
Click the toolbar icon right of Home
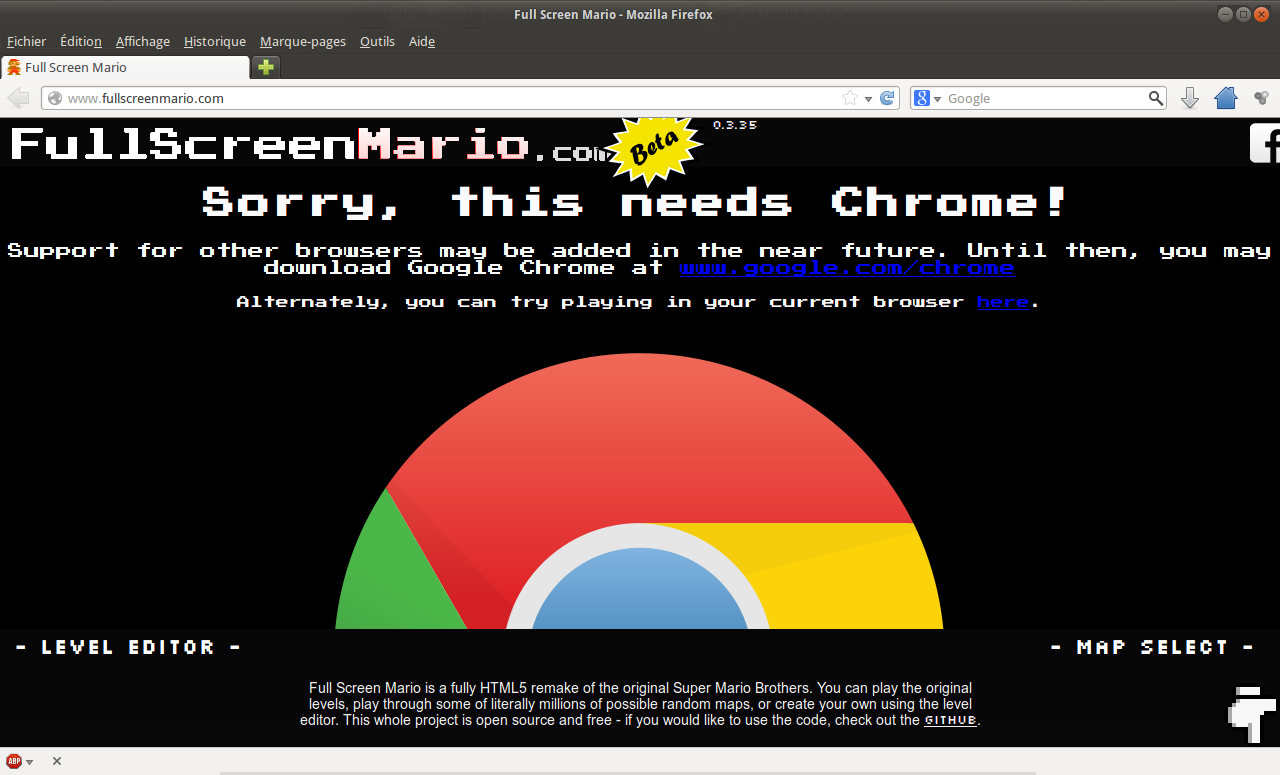[x=1261, y=98]
